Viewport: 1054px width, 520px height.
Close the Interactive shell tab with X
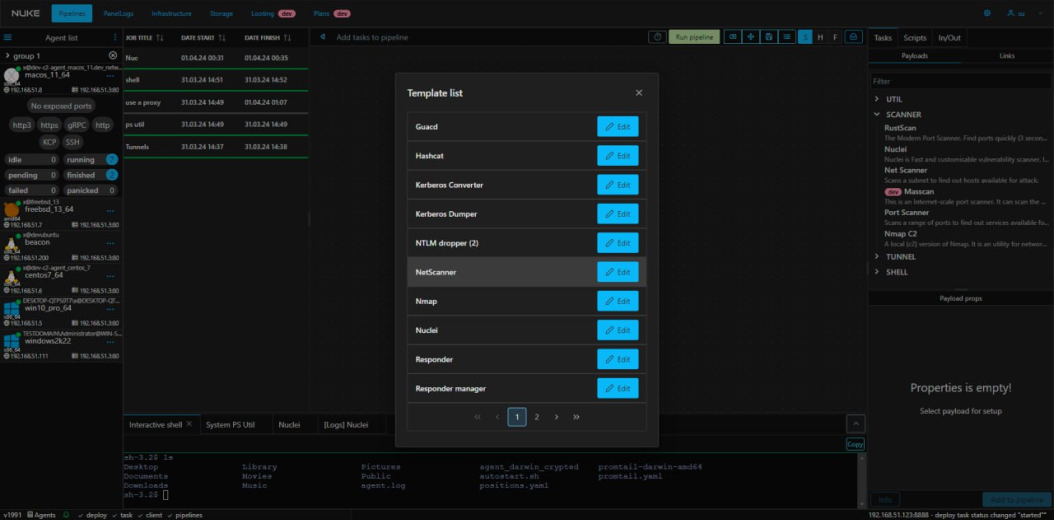189,424
